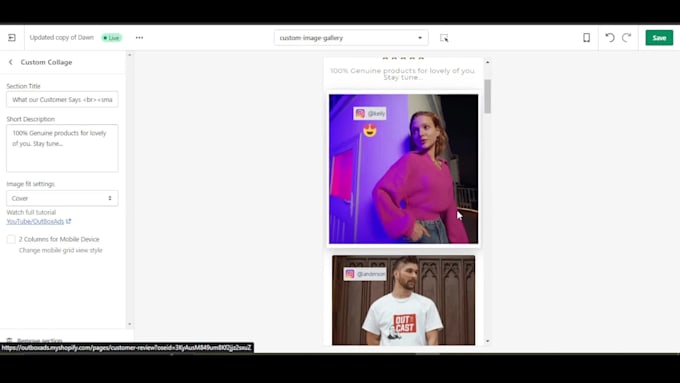Image resolution: width=680 pixels, height=383 pixels.
Task: Click the trash icon for Remove section
Action: [10, 340]
